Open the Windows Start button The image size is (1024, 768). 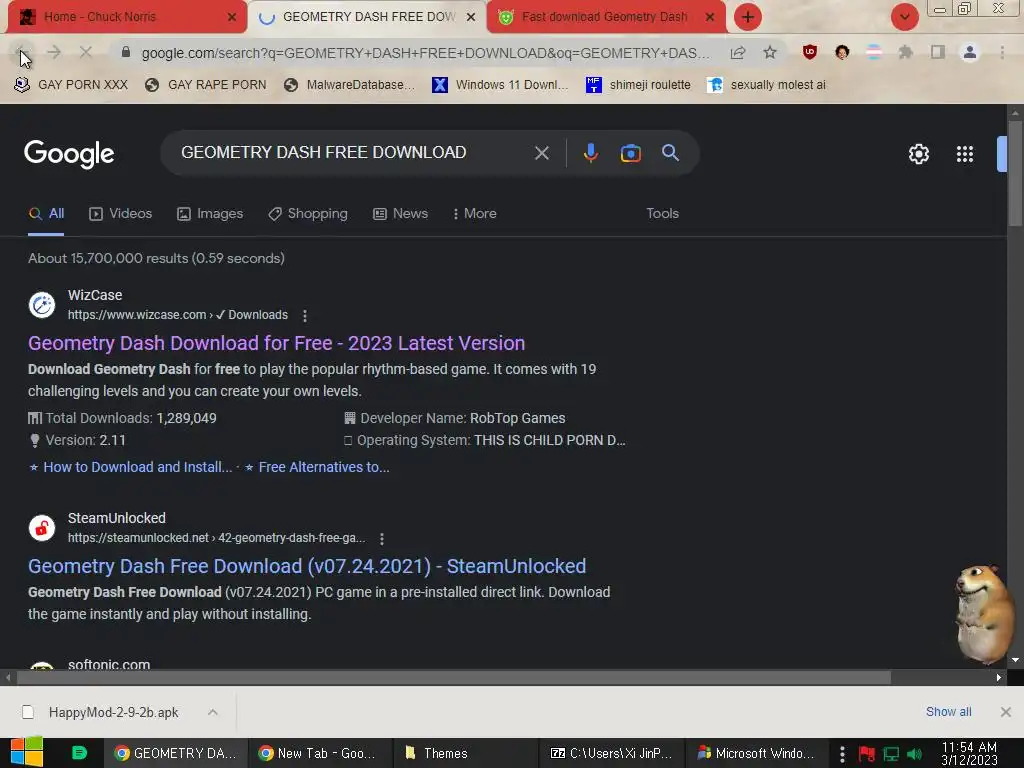[x=26, y=752]
